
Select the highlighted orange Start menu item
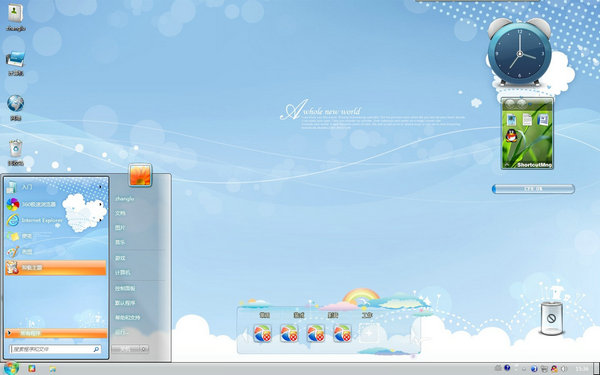(55, 267)
